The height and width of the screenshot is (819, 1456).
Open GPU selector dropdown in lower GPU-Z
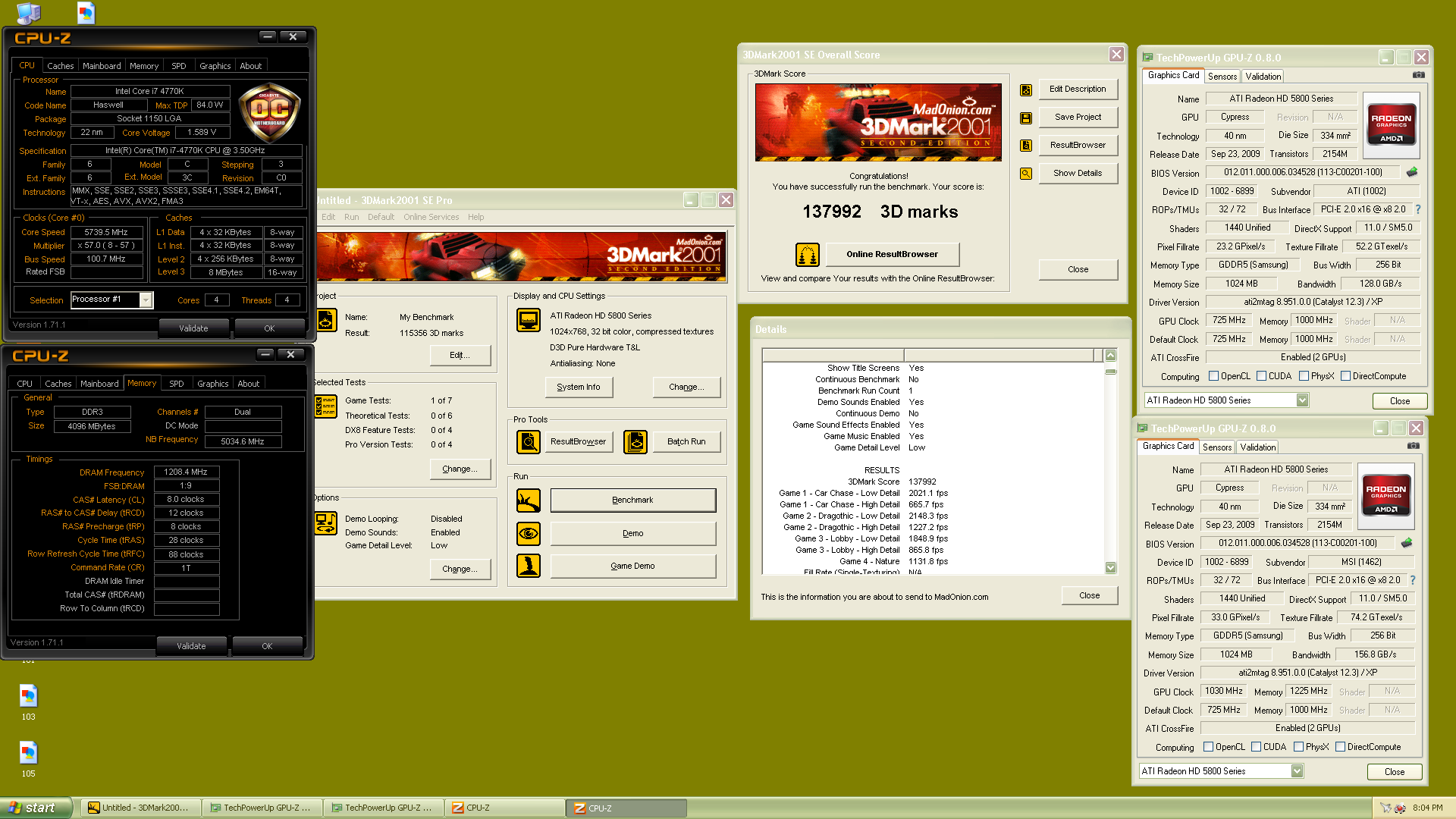1297,771
